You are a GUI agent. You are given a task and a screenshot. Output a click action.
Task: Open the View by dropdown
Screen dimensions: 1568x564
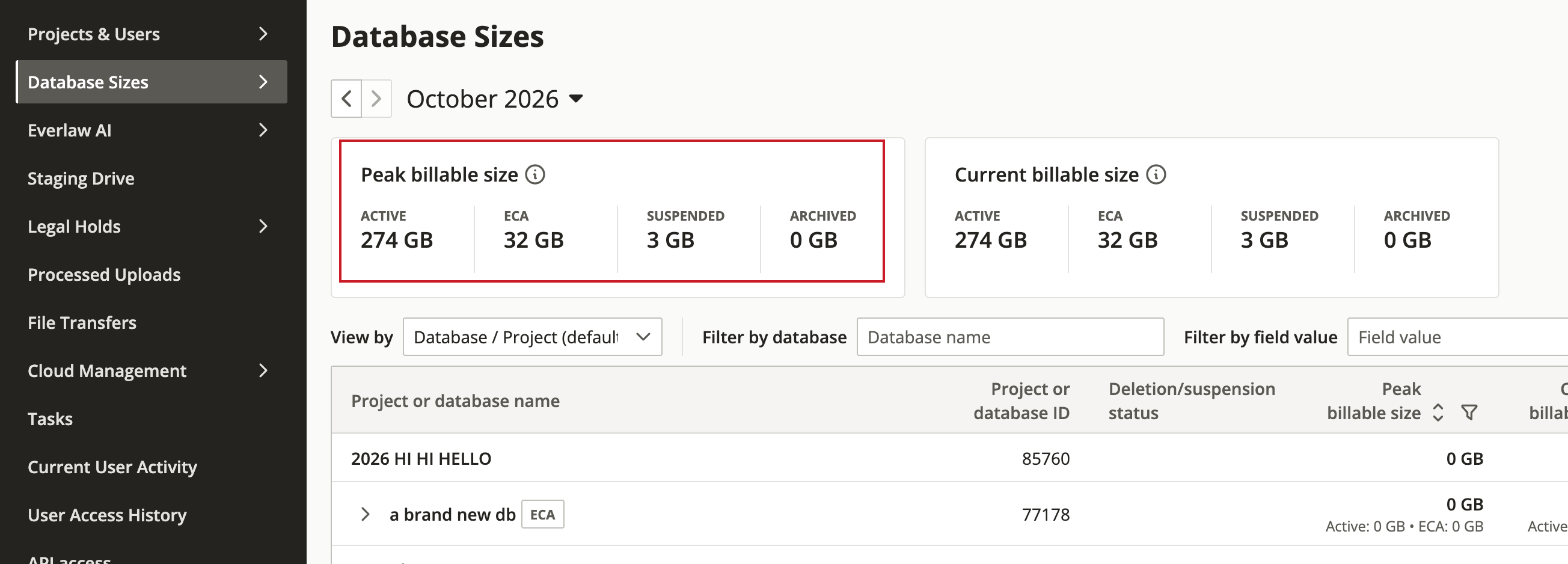pos(532,337)
